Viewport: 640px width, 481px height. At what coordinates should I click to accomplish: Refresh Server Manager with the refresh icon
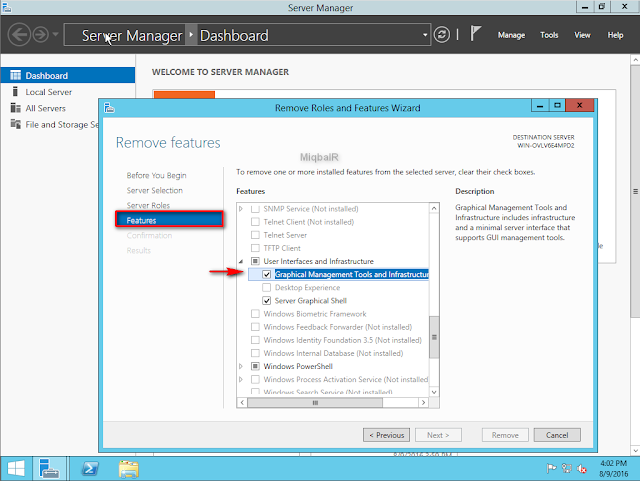point(442,35)
